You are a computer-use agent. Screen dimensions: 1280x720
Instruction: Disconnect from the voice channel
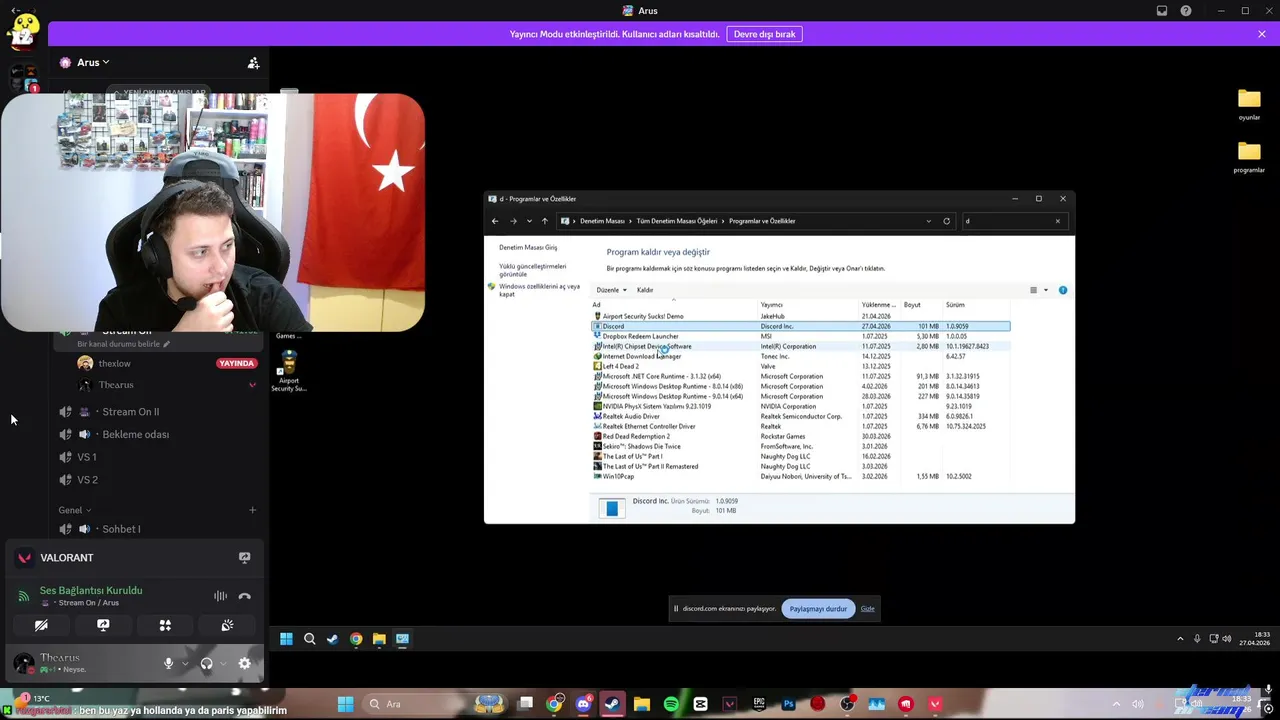pos(244,596)
